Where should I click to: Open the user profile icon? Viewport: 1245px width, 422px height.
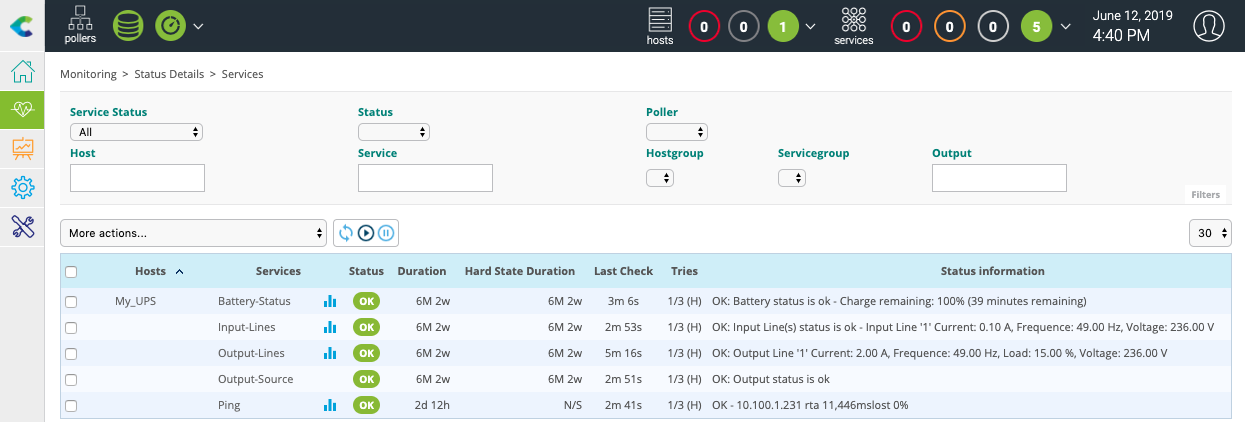pyautogui.click(x=1209, y=26)
